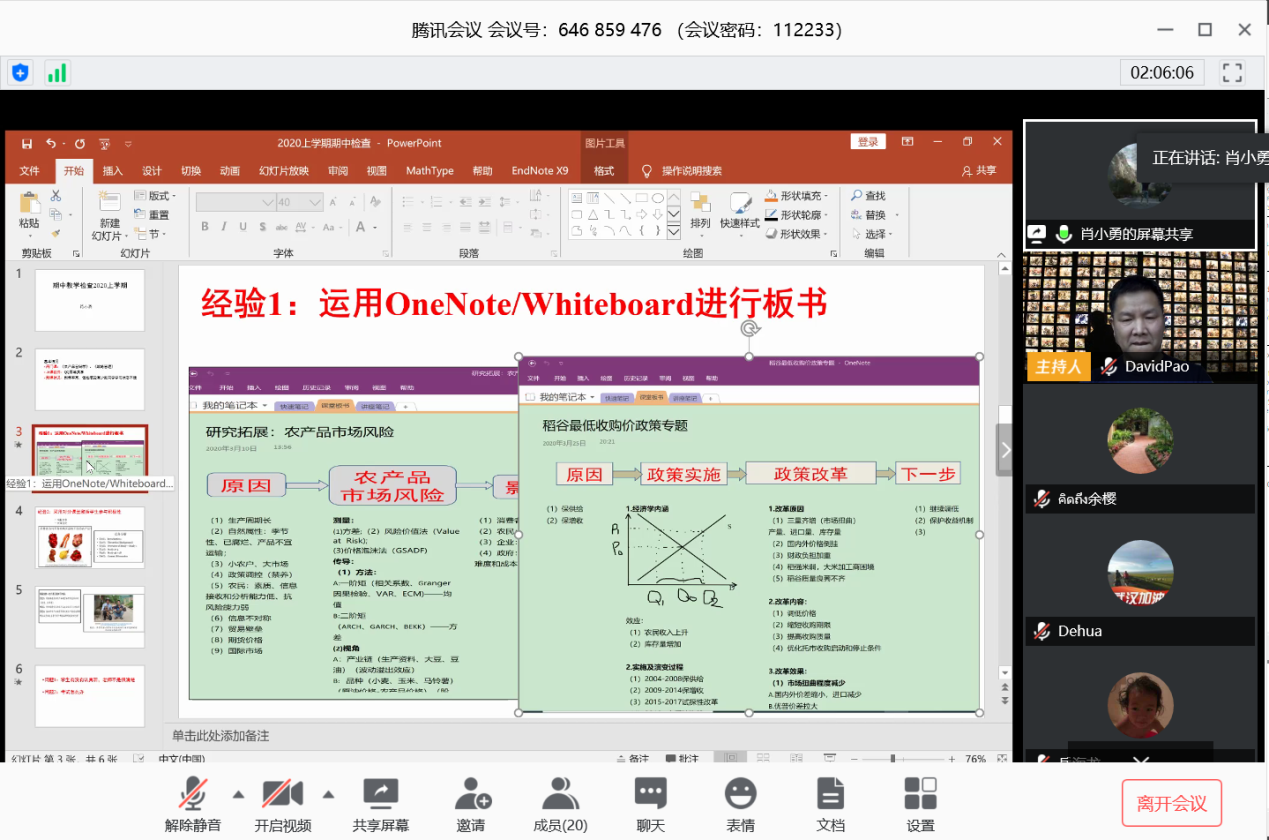Open meeting 设置 settings
Viewport: 1269px width, 840px height.
(x=920, y=806)
